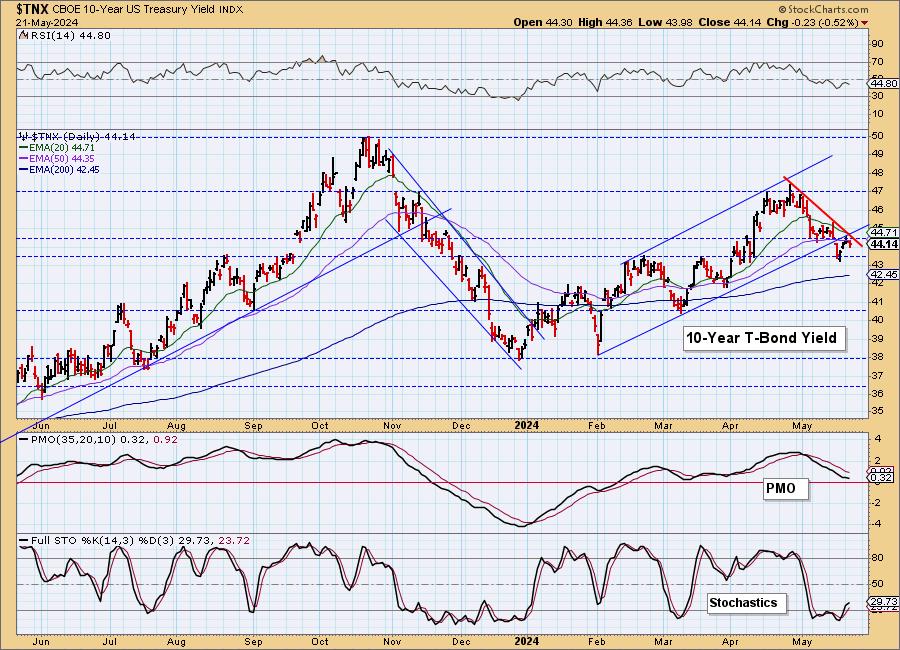Click the Dec label under the price panel
Screen dimensions: 900x650
click(461, 426)
